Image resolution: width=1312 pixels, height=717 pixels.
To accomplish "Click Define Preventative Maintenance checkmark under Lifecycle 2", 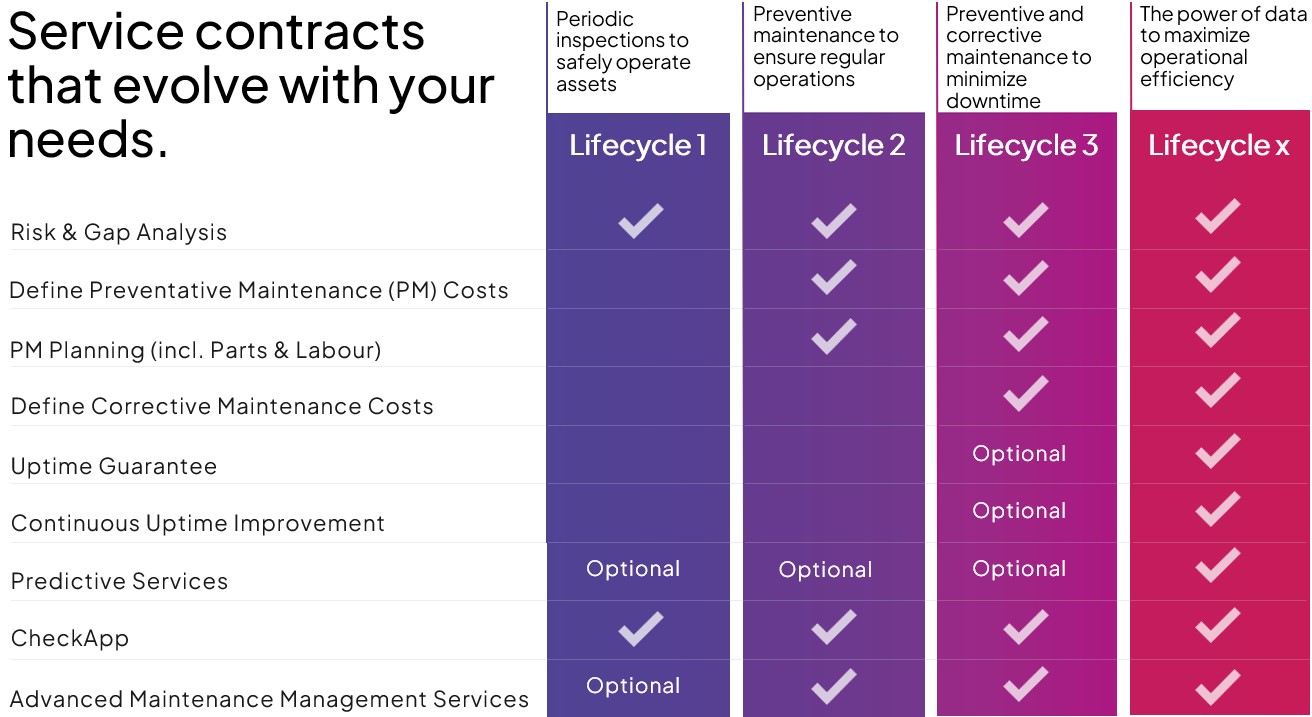I will [x=833, y=277].
